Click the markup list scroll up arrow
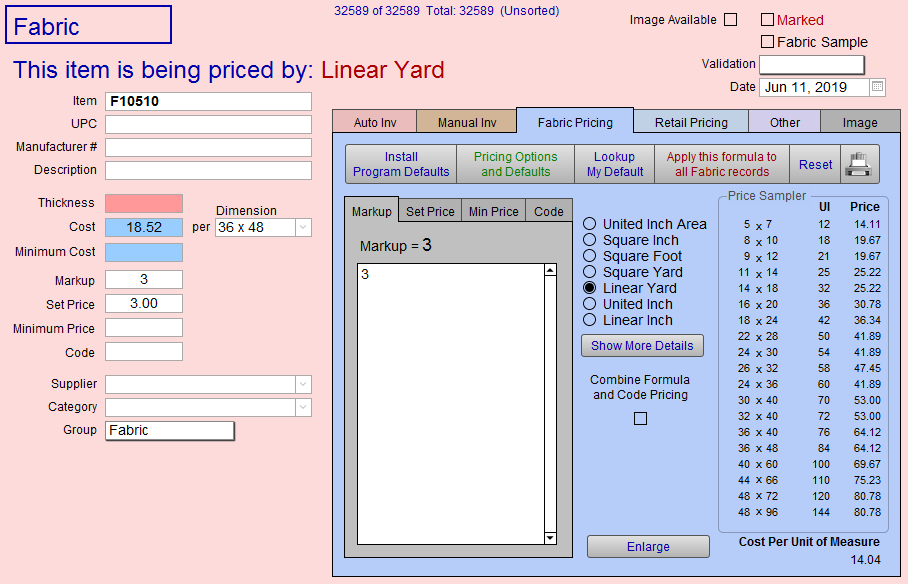 coord(549,270)
